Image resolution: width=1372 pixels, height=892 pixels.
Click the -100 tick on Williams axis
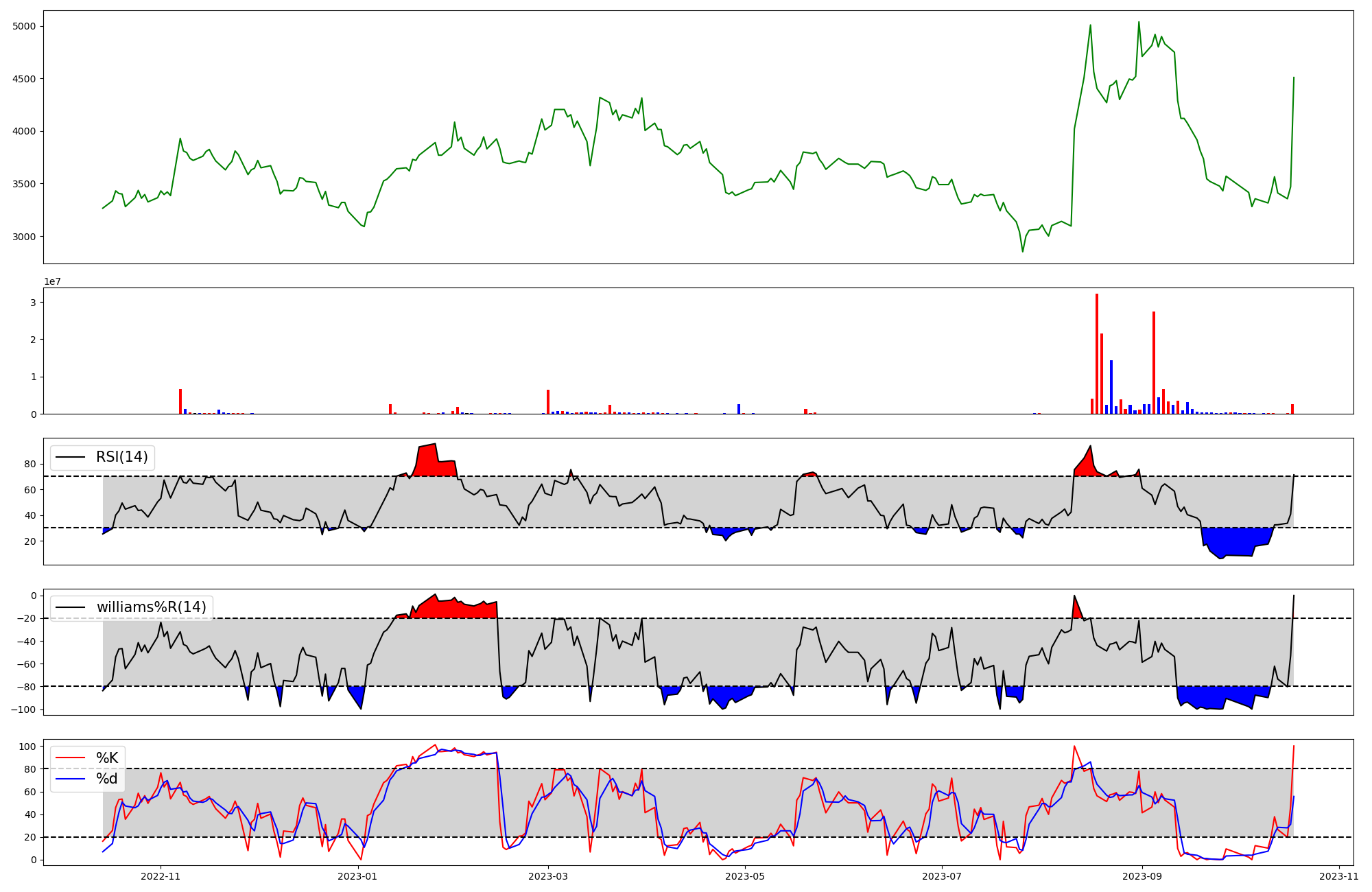tap(22, 709)
